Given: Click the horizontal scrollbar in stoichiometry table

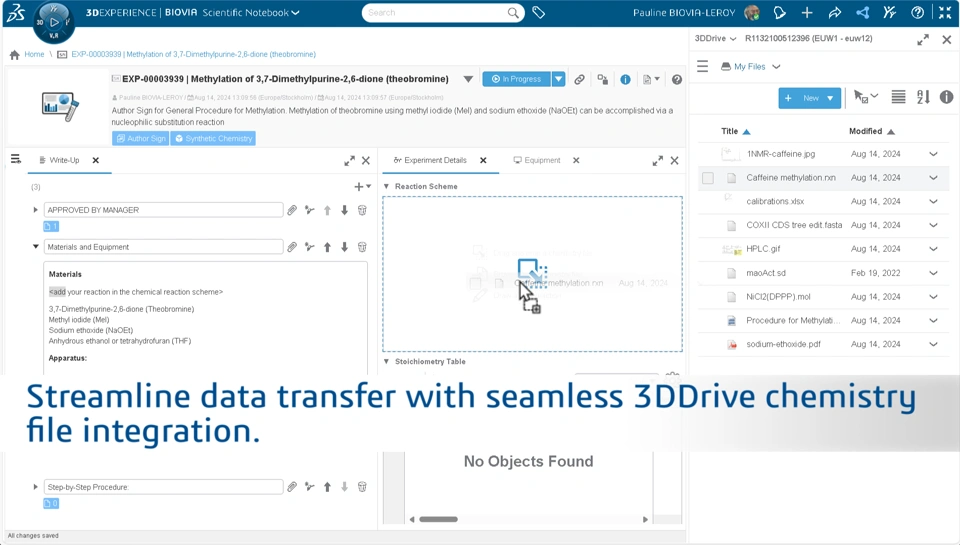Looking at the screenshot, I should pyautogui.click(x=438, y=519).
